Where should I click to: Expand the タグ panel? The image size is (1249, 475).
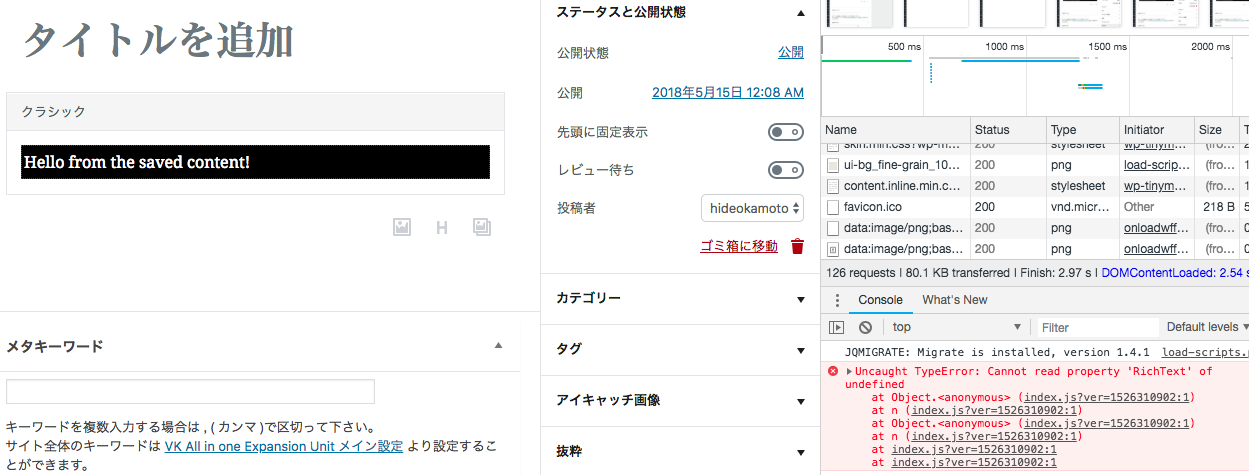pyautogui.click(x=800, y=350)
